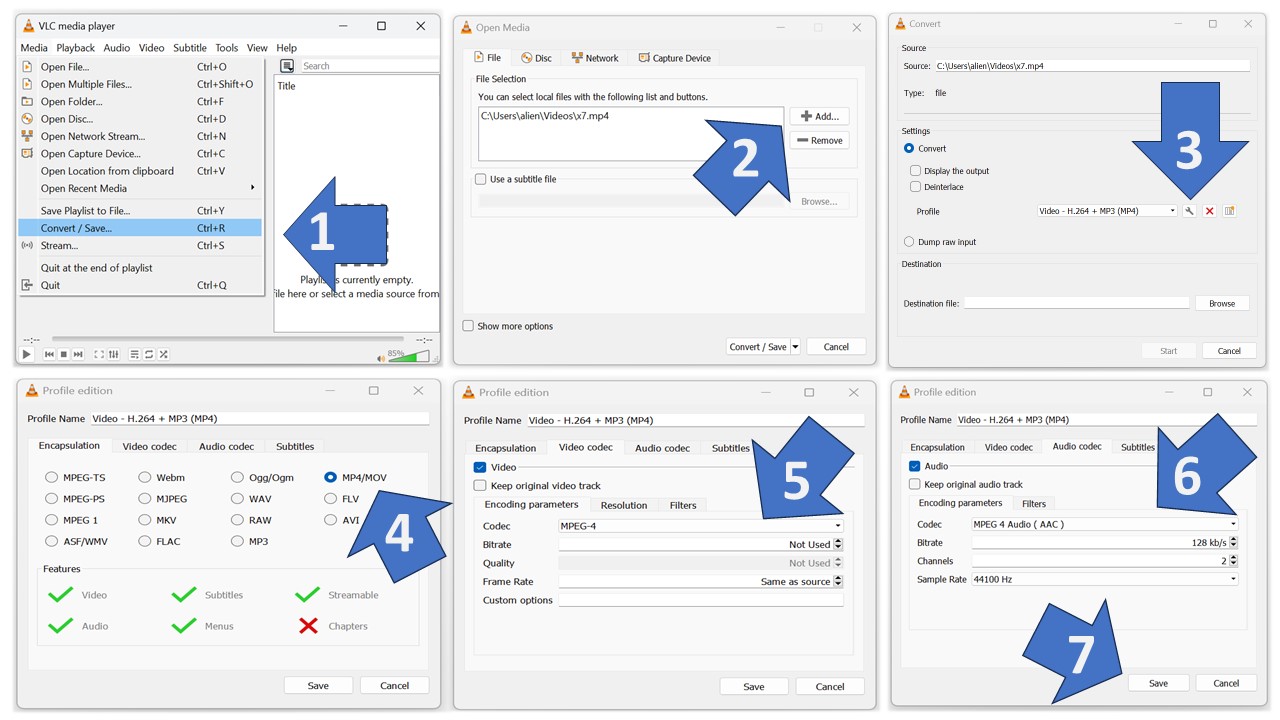Image resolution: width=1280 pixels, height=720 pixels.
Task: Click the volume slider at 85%
Action: [410, 357]
